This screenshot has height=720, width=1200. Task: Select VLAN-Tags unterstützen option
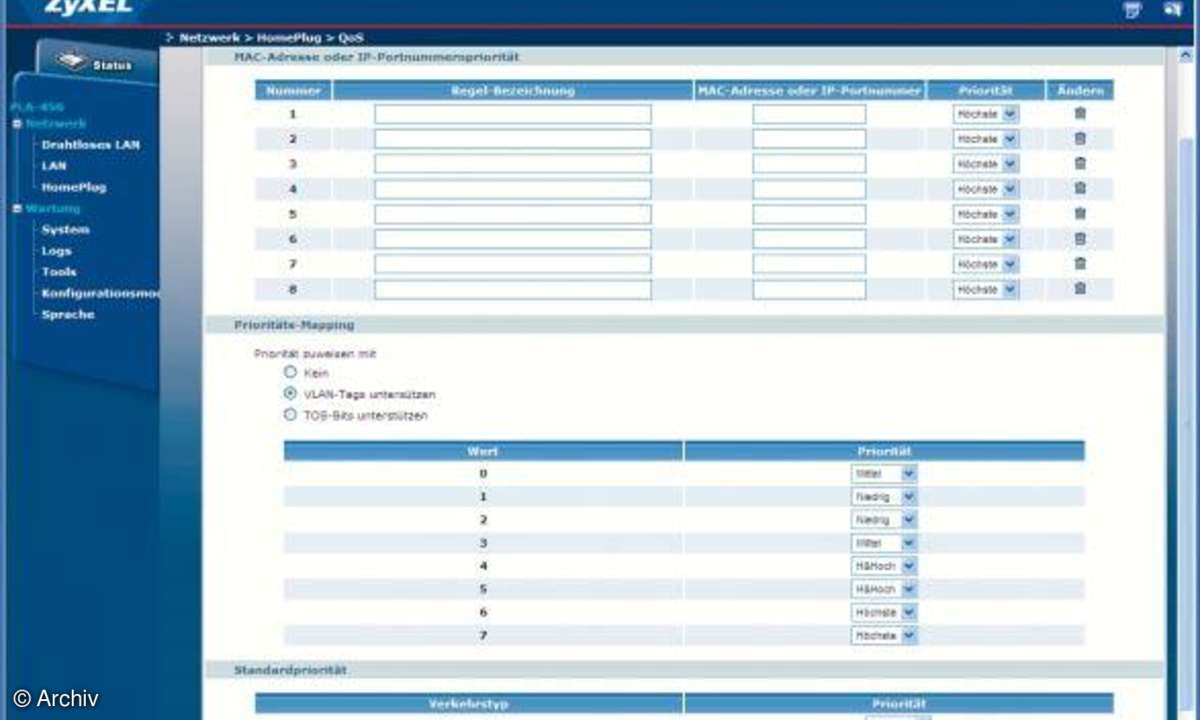[291, 394]
